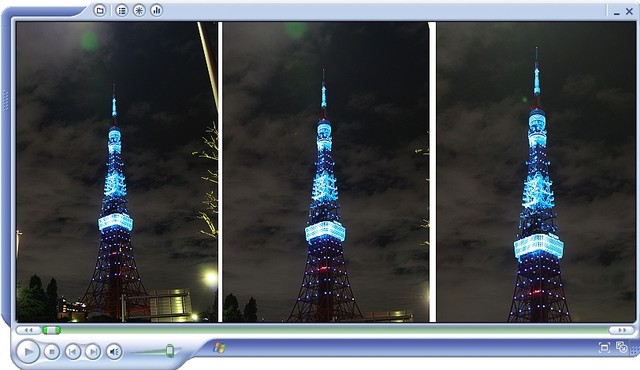Start playback with the Play button
The width and height of the screenshot is (640, 370).
pyautogui.click(x=28, y=351)
